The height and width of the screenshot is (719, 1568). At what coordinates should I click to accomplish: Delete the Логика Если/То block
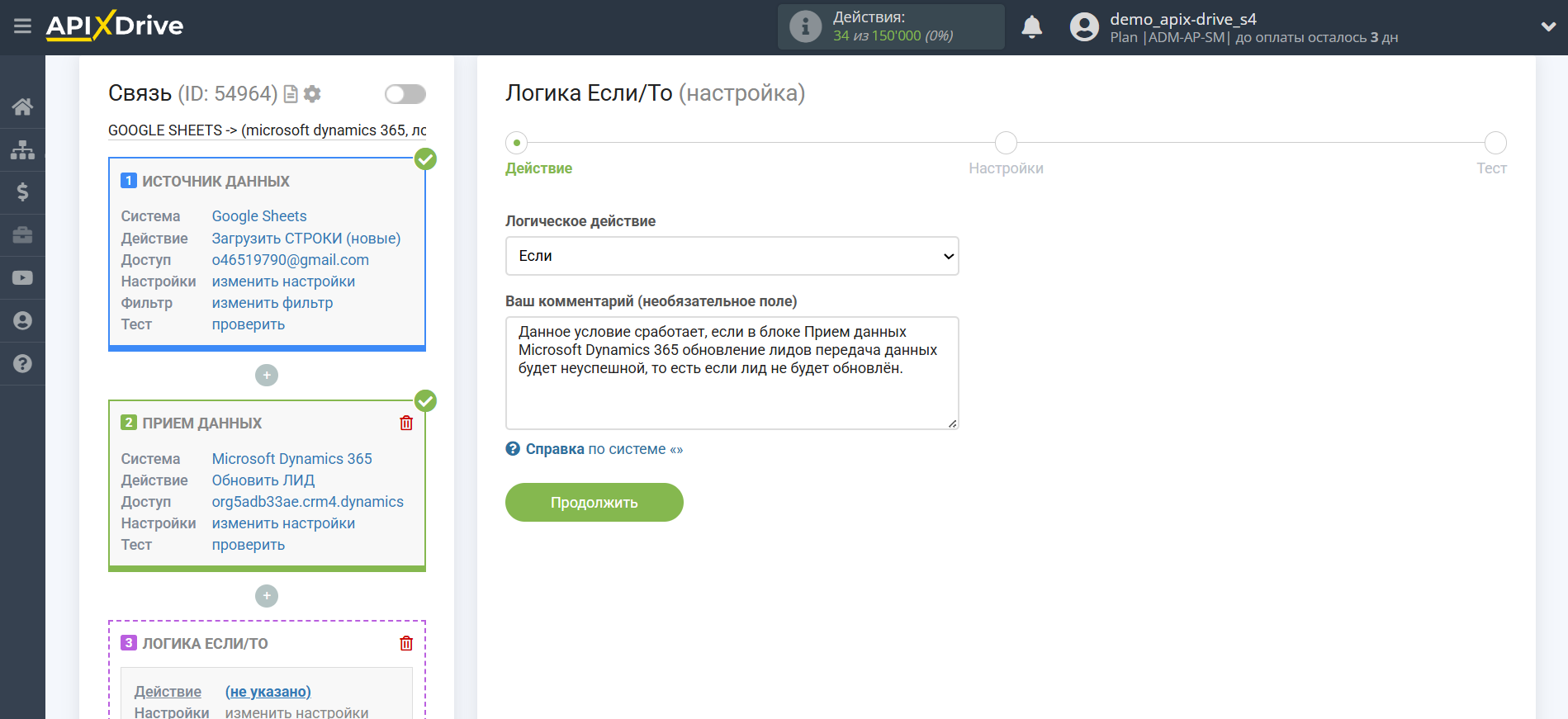406,643
